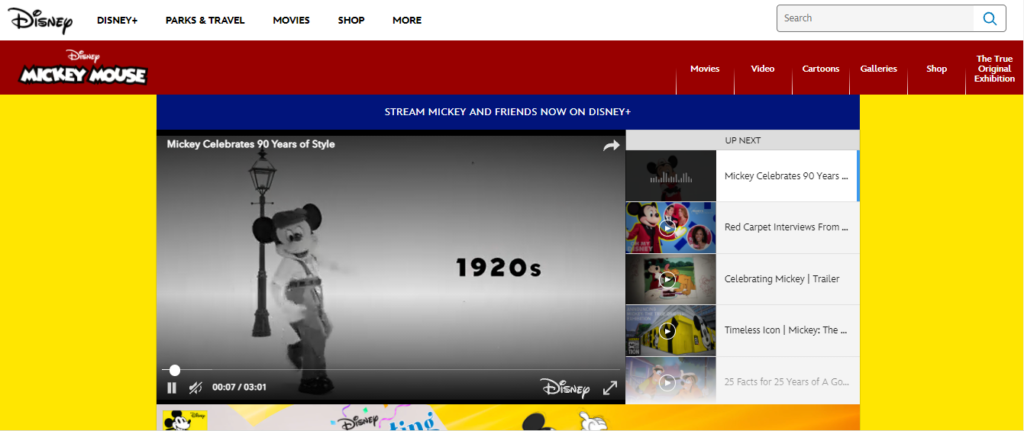The width and height of the screenshot is (1024, 431).
Task: Select 'Timeless Icon | Mickey: The' title
Action: point(786,330)
